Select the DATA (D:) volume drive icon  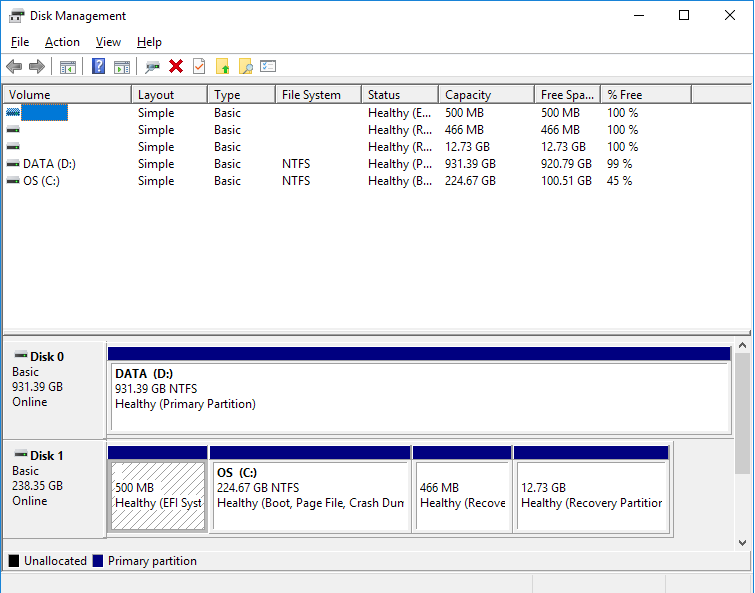coord(13,164)
